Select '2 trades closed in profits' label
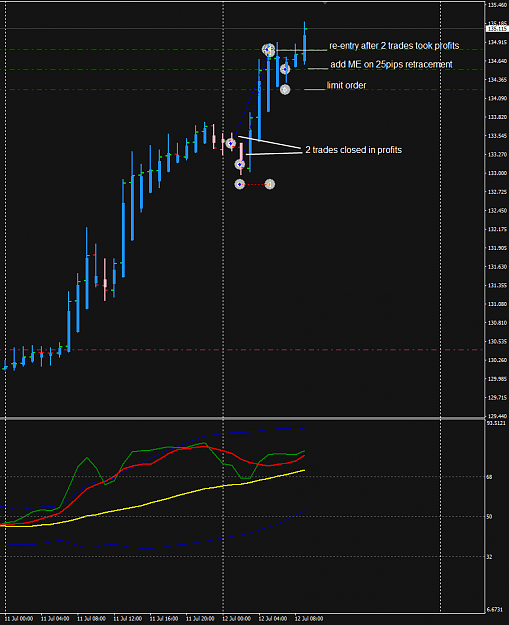 [354, 150]
